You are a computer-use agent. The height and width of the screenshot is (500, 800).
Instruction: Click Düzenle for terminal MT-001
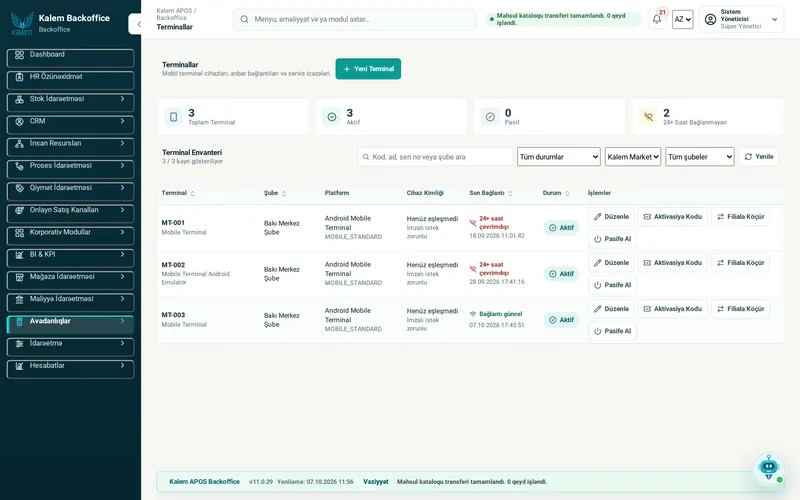click(611, 217)
